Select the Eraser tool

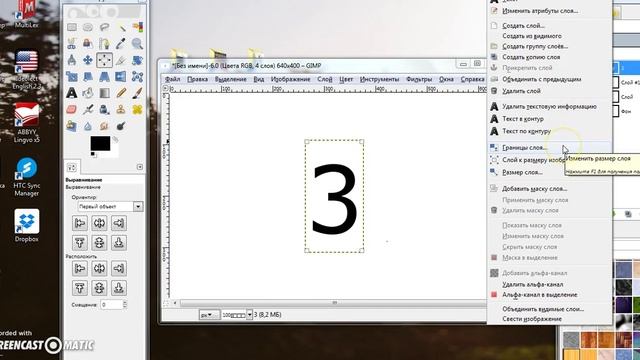[x=72, y=109]
